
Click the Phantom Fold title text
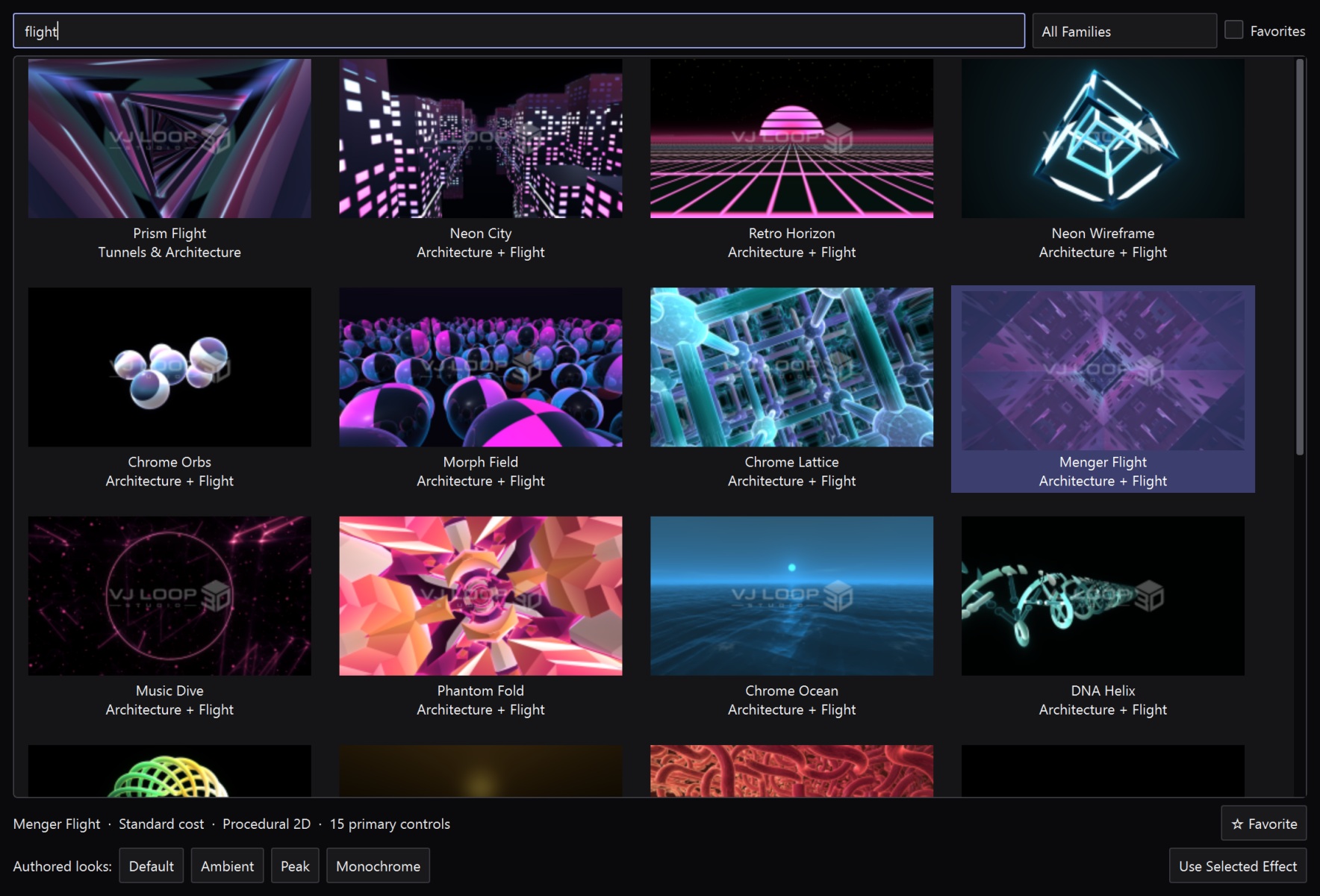480,691
